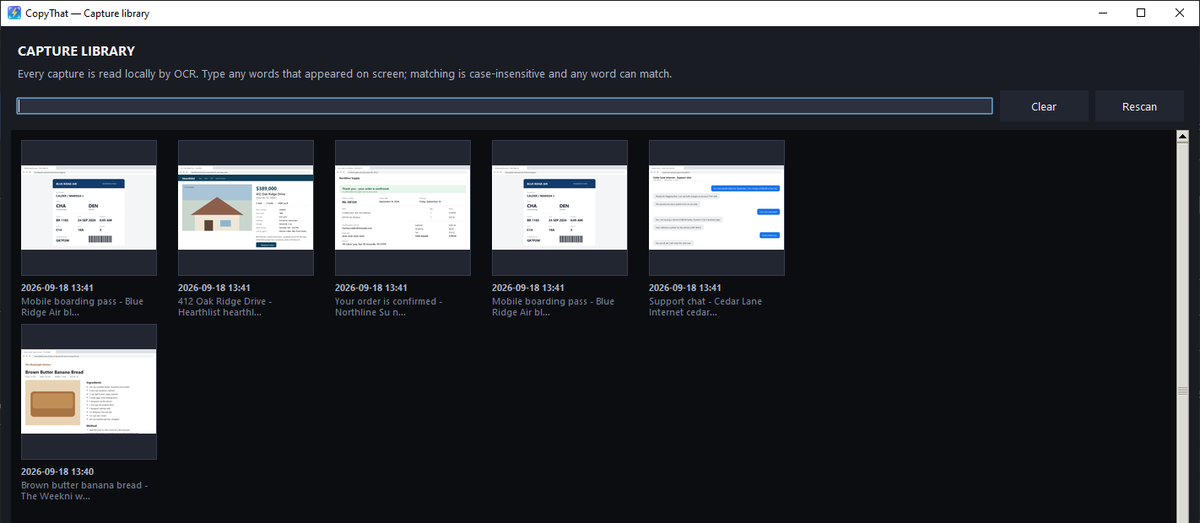
Task: Select caption "Your order is confirmed - Northline Su n..."
Action: (x=389, y=306)
